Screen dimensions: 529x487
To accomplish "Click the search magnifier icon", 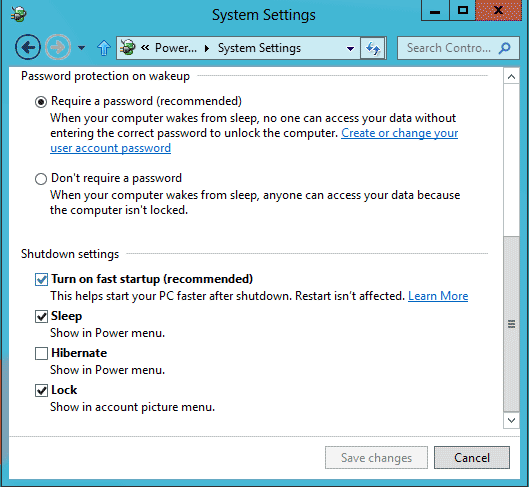I will click(x=504, y=48).
